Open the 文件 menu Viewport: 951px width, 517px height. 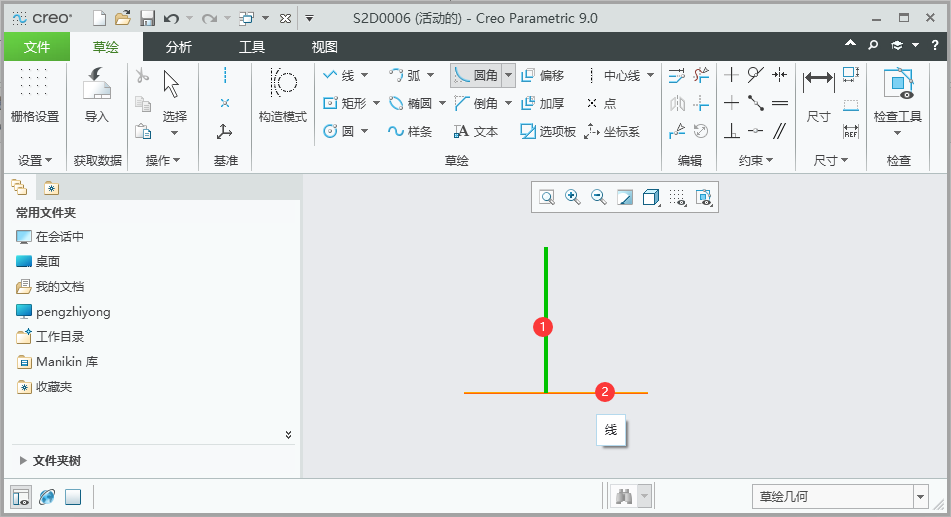coord(37,47)
